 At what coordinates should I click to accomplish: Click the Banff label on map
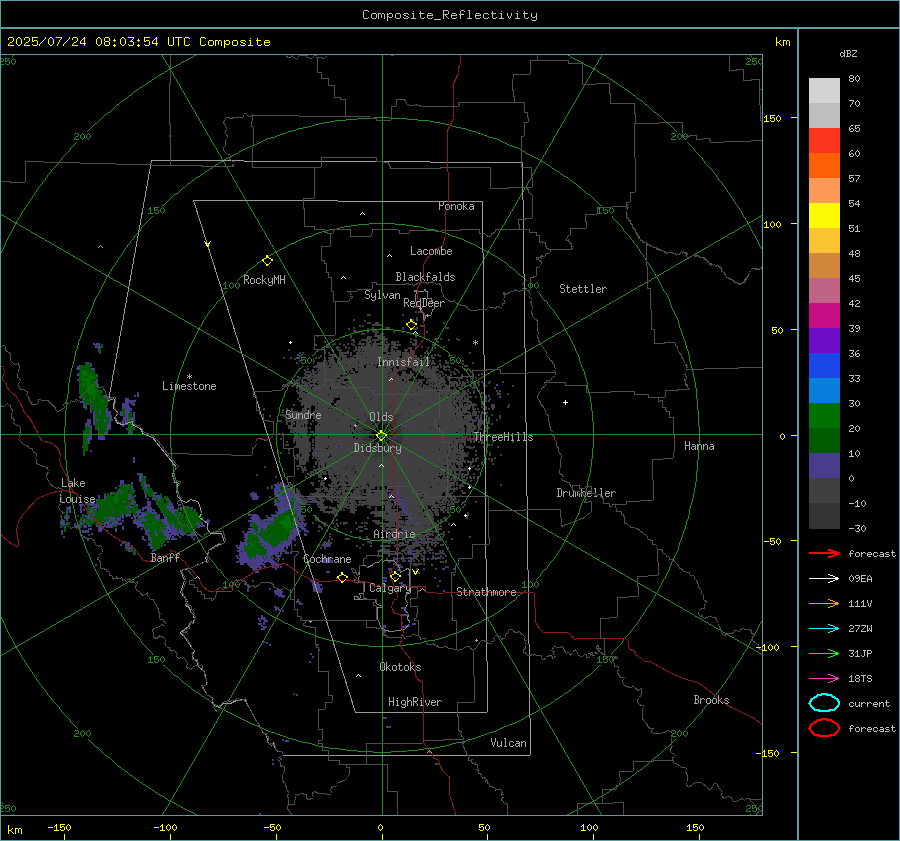point(165,557)
